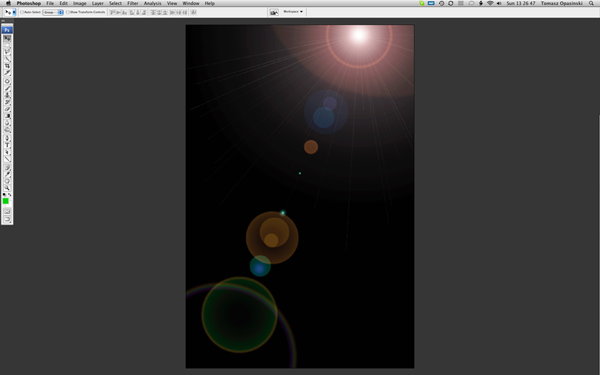Select the Horizontal Type tool

(x=7, y=145)
